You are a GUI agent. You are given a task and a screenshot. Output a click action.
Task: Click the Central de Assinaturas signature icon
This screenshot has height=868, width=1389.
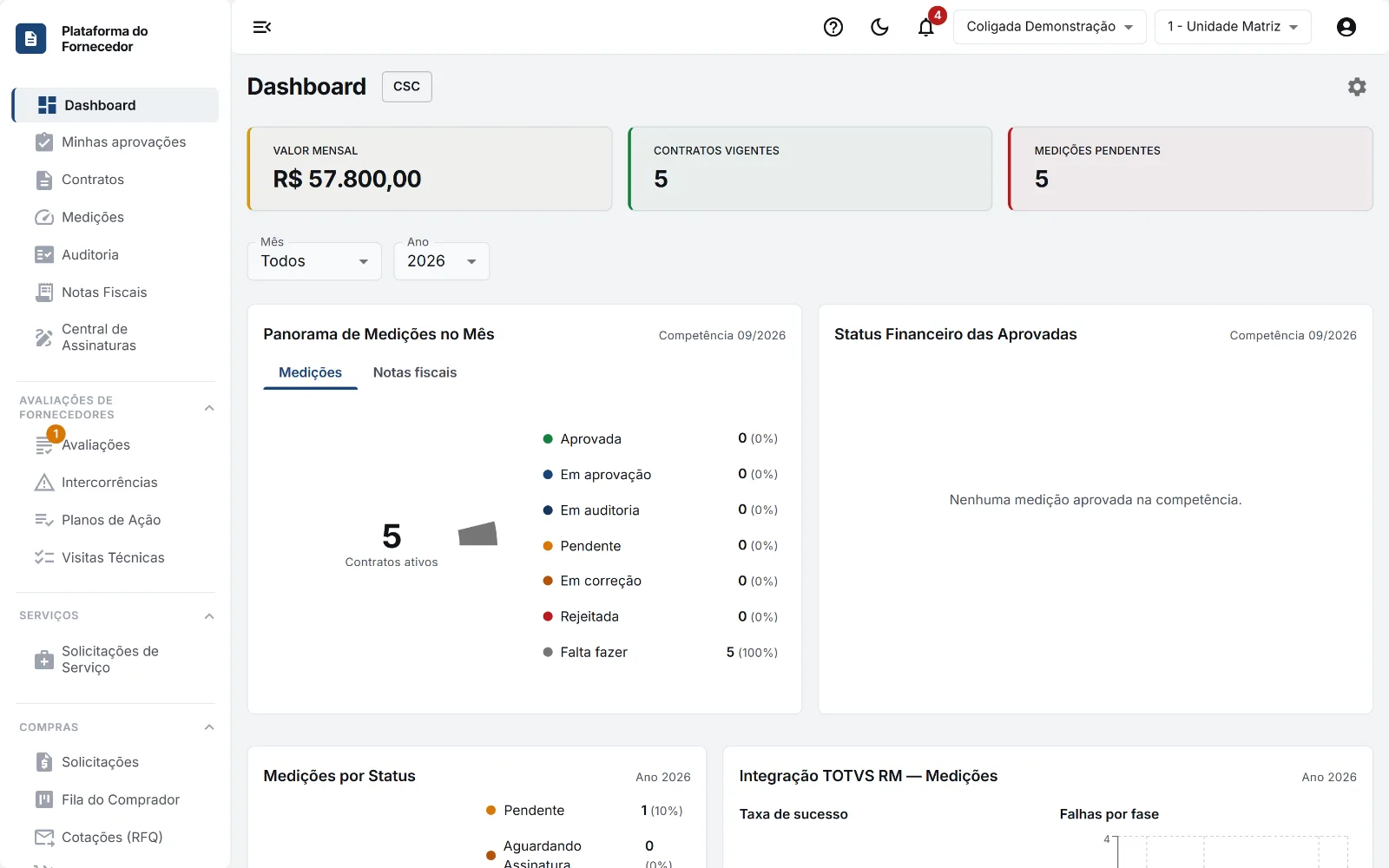[x=44, y=337]
